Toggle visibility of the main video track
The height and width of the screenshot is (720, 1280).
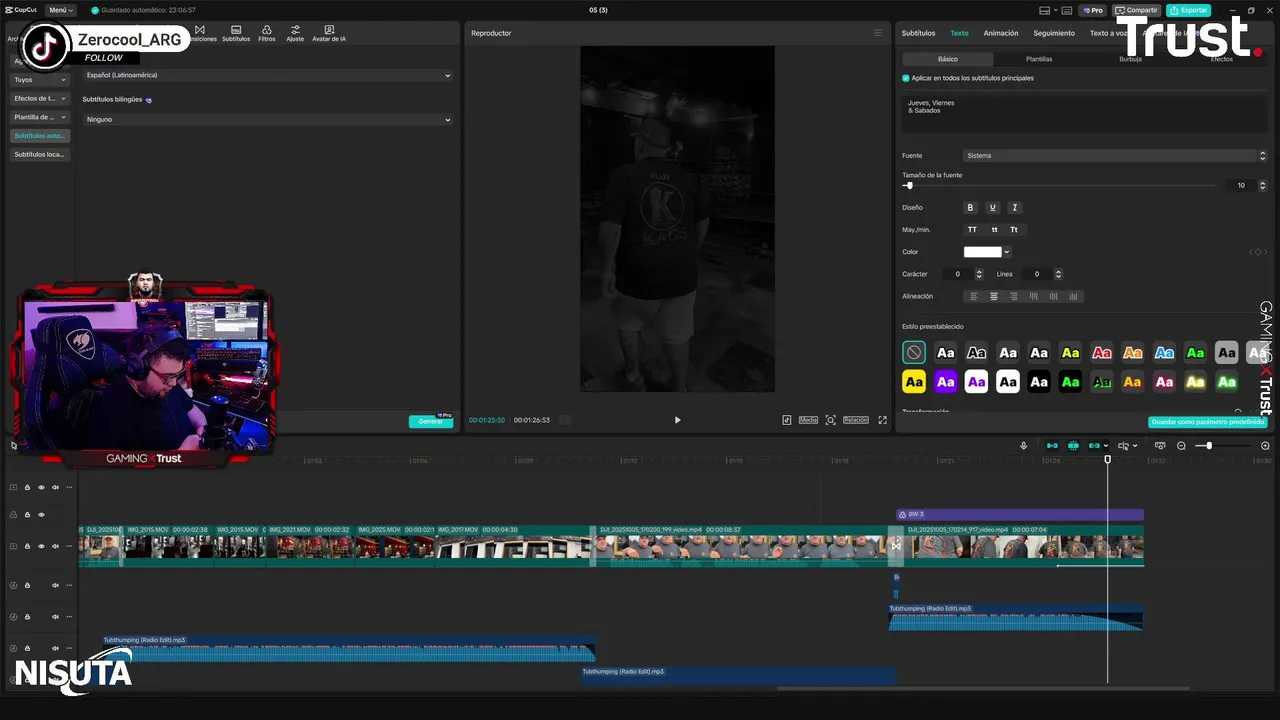(41, 546)
